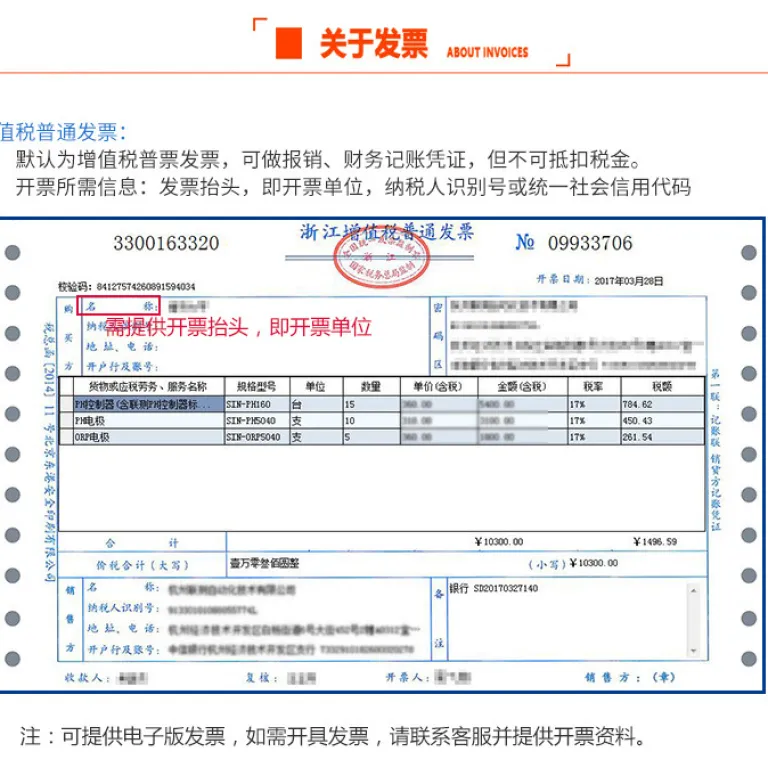Screen dimensions: 768x768
Task: Click the 销售方:(章) label
Action: (630, 677)
